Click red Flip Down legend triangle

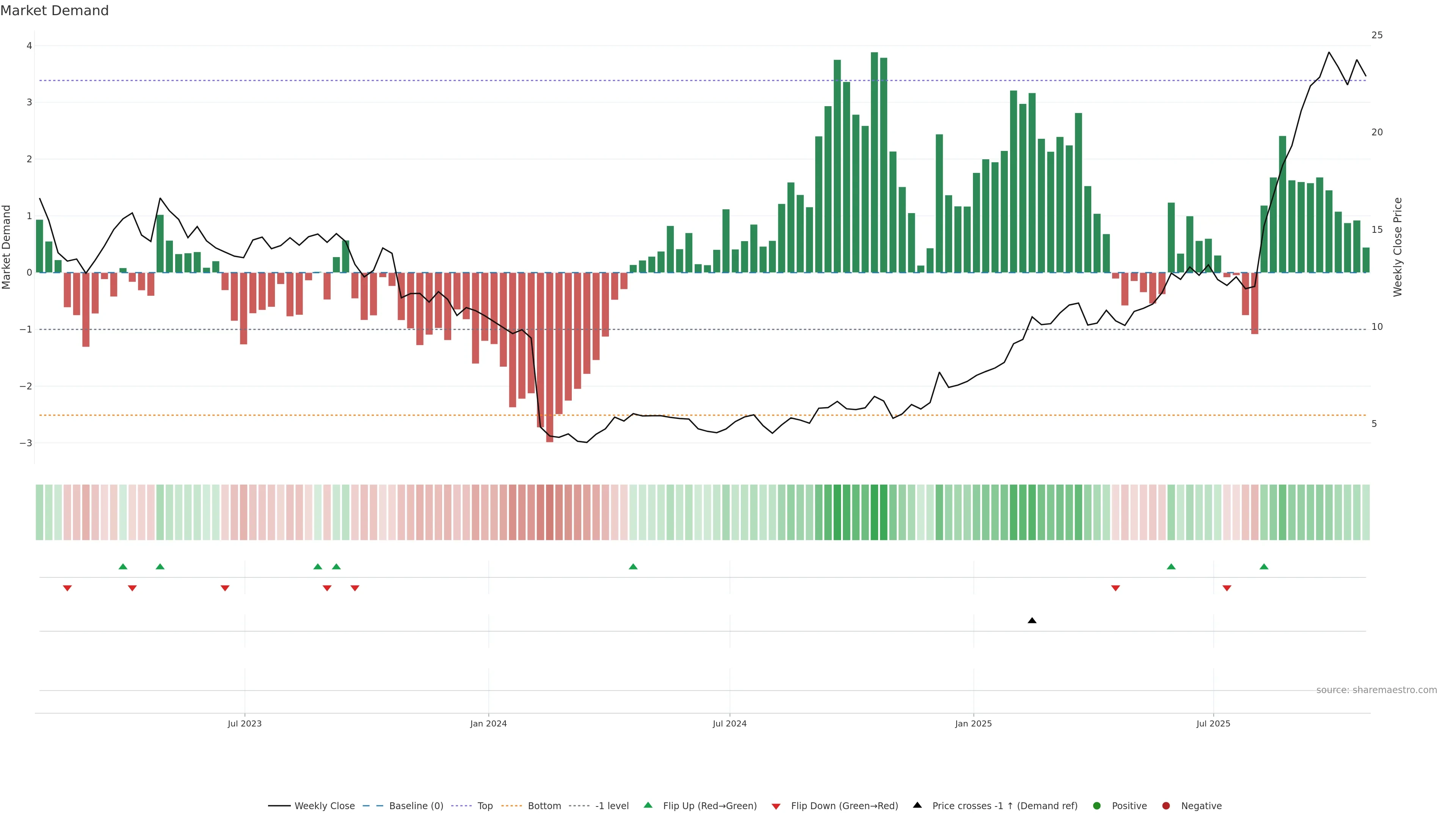[x=776, y=806]
